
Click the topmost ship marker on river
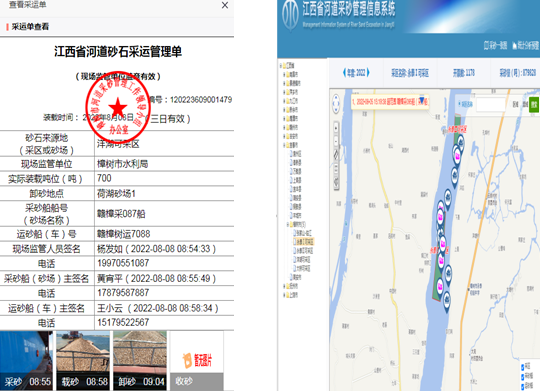[x=460, y=143]
